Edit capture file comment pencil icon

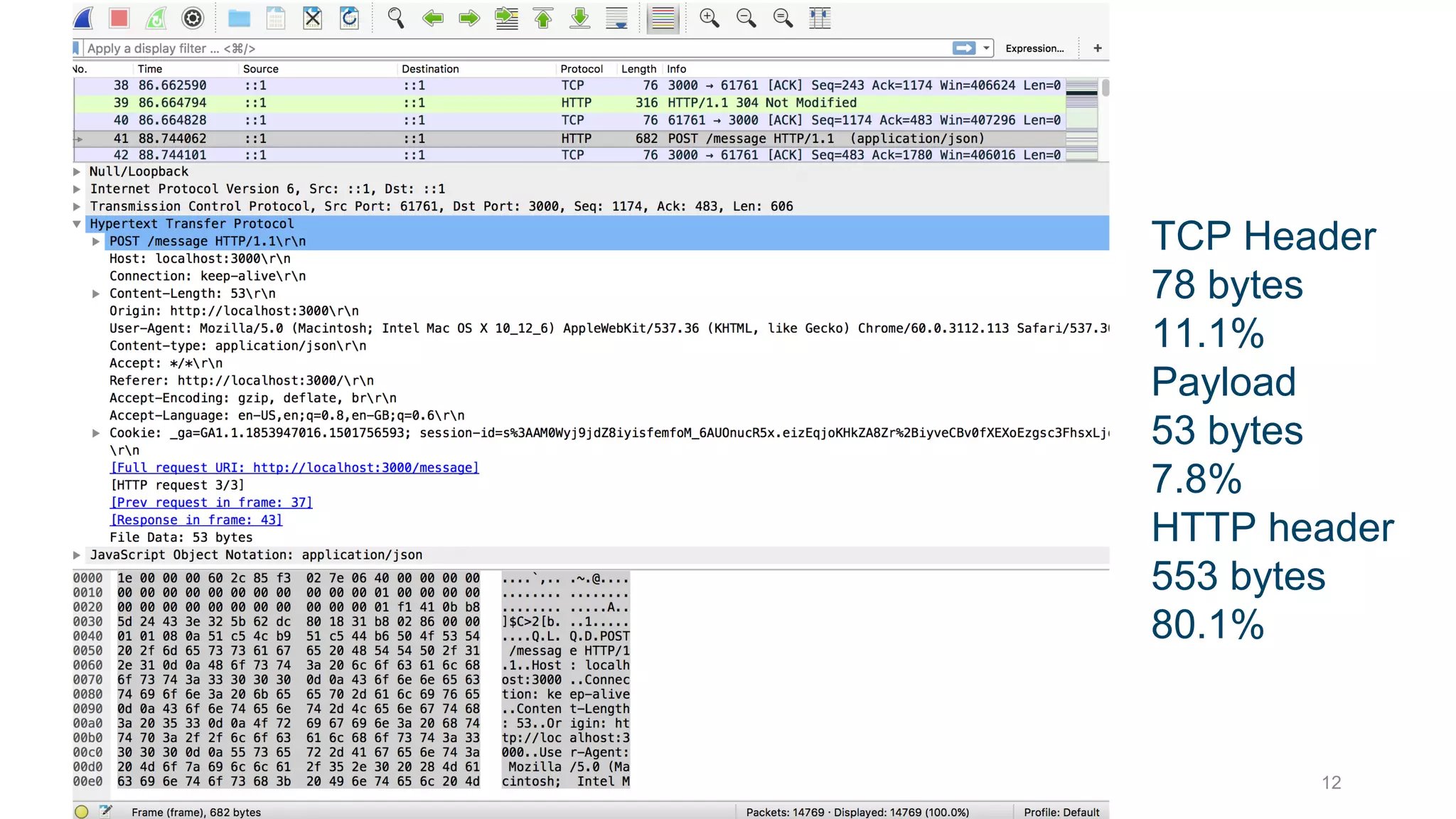106,811
